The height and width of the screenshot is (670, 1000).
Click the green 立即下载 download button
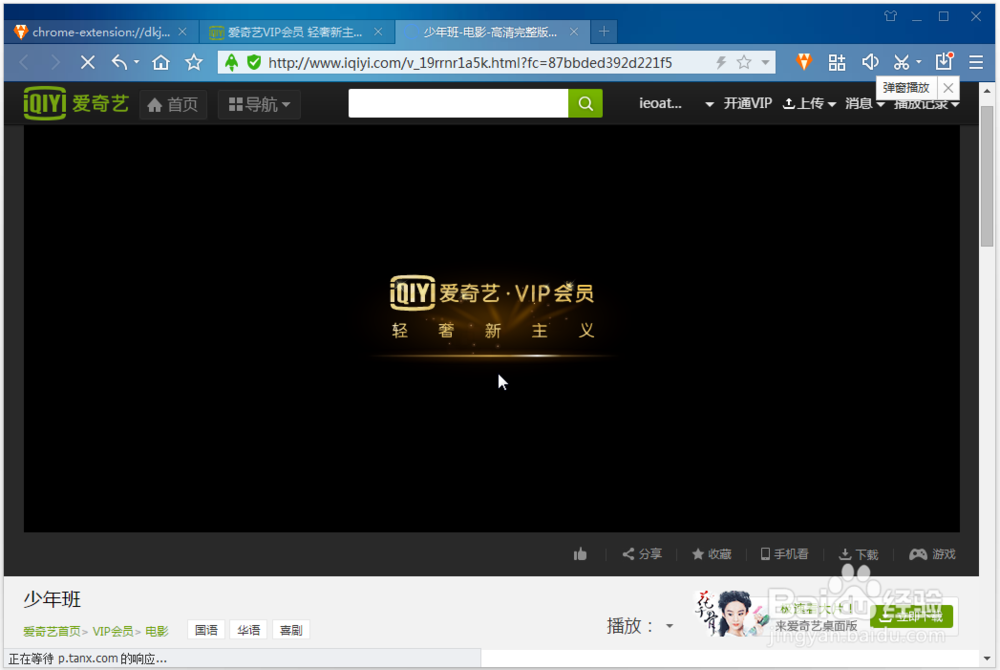912,616
